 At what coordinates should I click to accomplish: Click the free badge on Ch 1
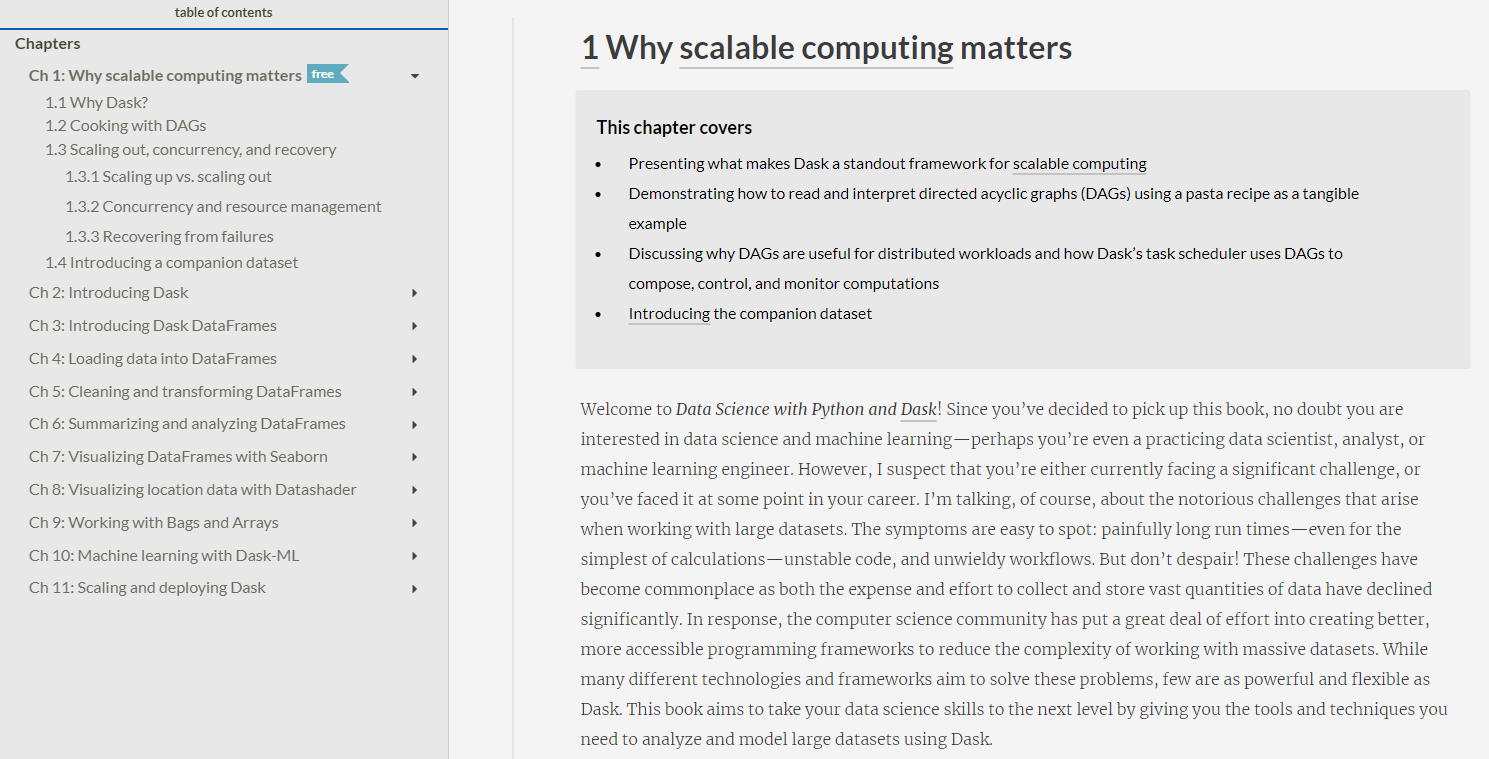(x=327, y=74)
